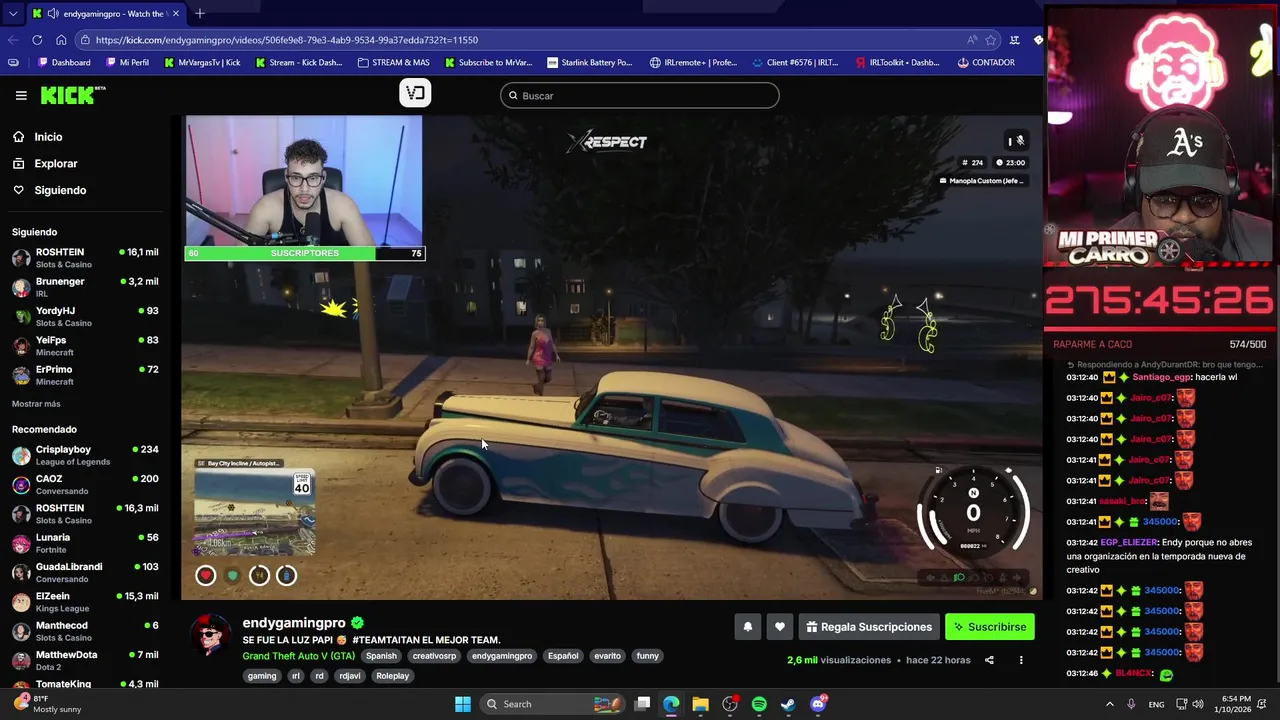Open YelFps Minecraft channel
This screenshot has width=1280, height=720.
tap(85, 346)
